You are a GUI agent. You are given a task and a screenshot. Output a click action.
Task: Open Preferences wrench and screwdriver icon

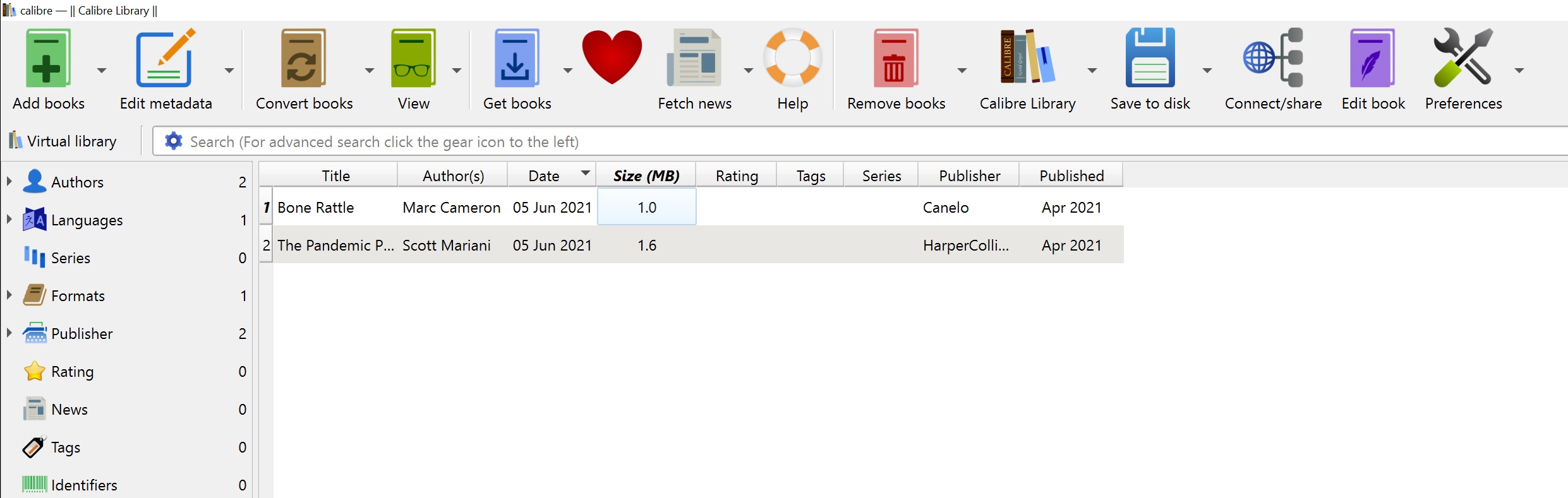tap(1463, 57)
